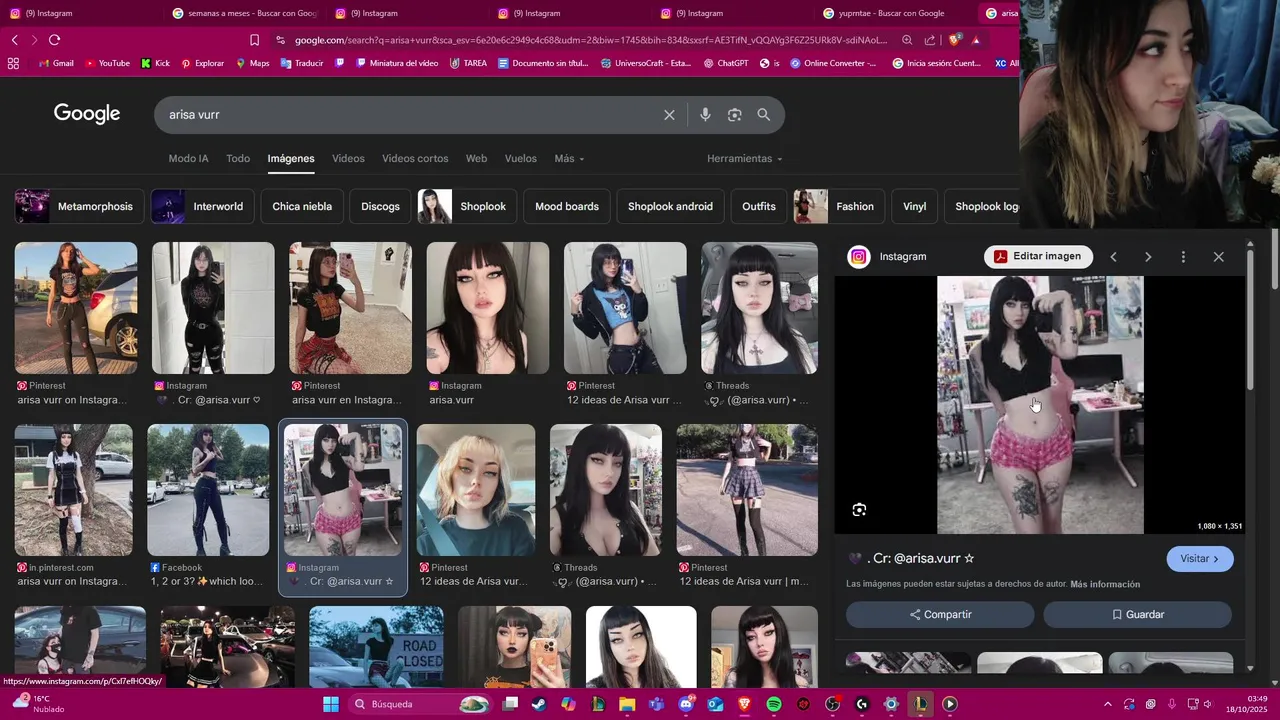Select the Chica niebla filter chip
Screen dimensions: 1280x720
tap(302, 207)
